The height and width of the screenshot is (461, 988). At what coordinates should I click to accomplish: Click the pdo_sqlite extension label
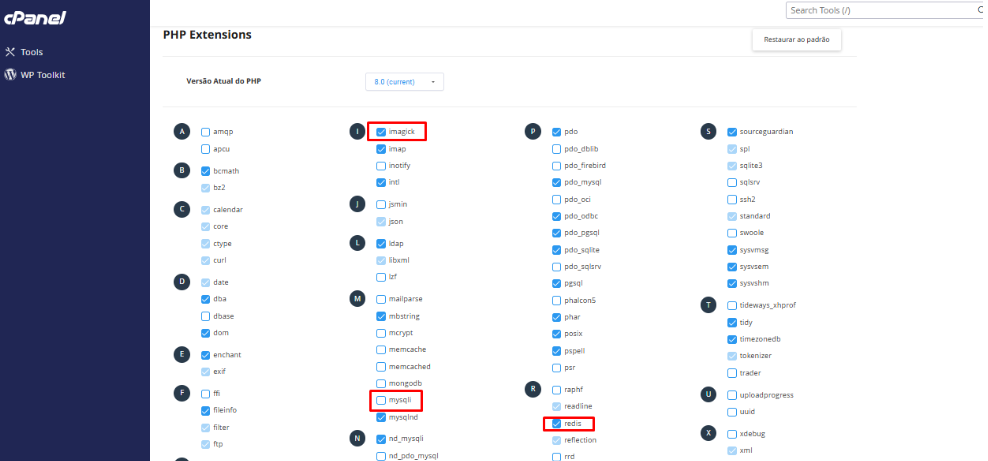(x=582, y=250)
